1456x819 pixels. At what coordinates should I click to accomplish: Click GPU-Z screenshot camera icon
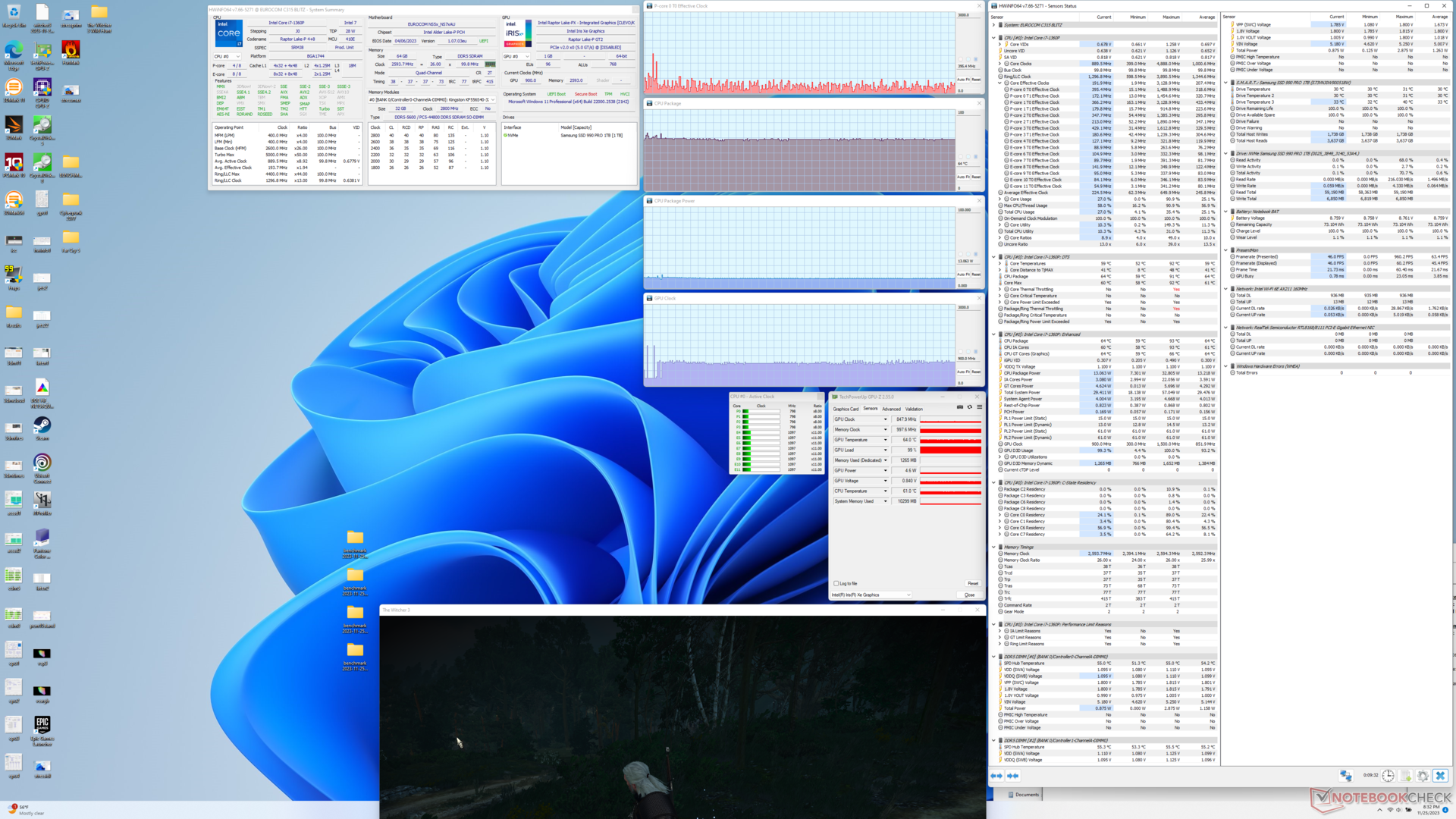tap(959, 407)
